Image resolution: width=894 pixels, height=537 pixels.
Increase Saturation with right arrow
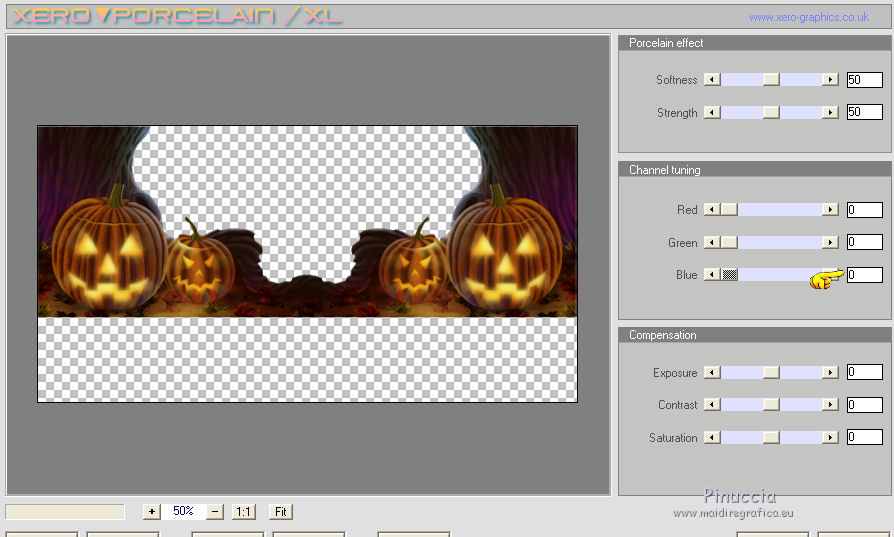[x=830, y=437]
